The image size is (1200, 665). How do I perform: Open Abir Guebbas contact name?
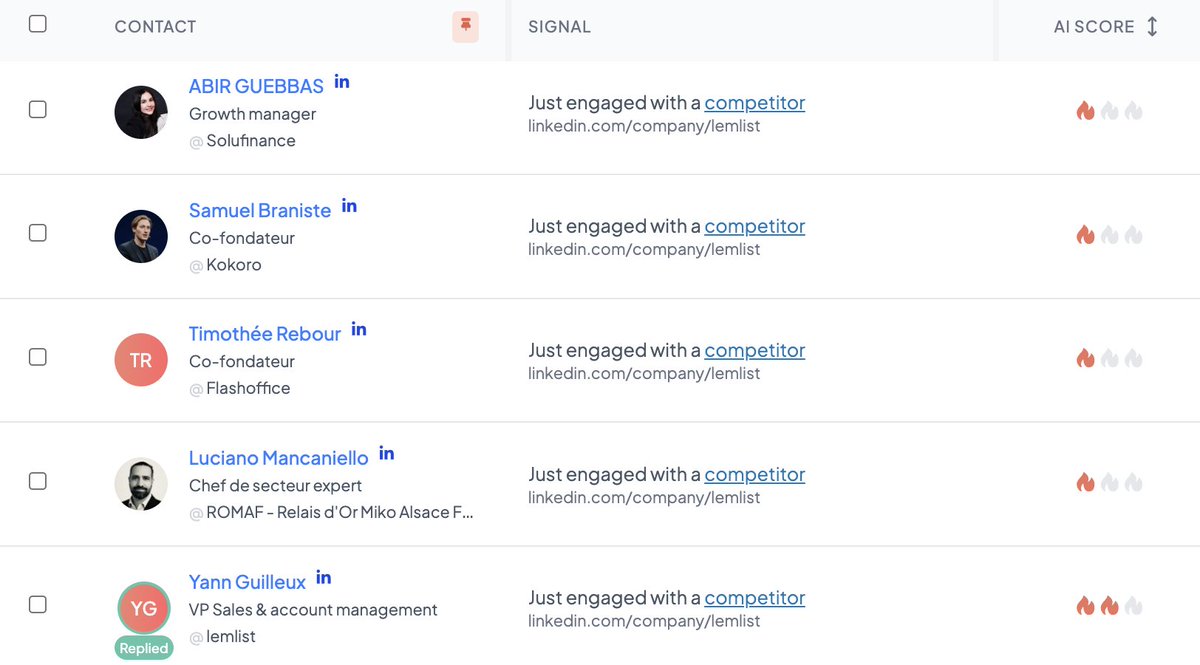coord(256,86)
